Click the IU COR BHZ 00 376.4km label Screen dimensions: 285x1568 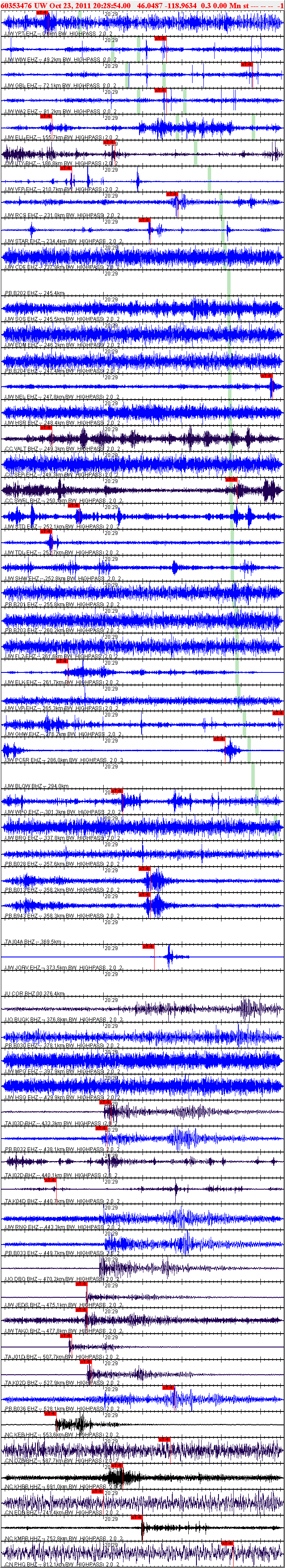[x=34, y=993]
